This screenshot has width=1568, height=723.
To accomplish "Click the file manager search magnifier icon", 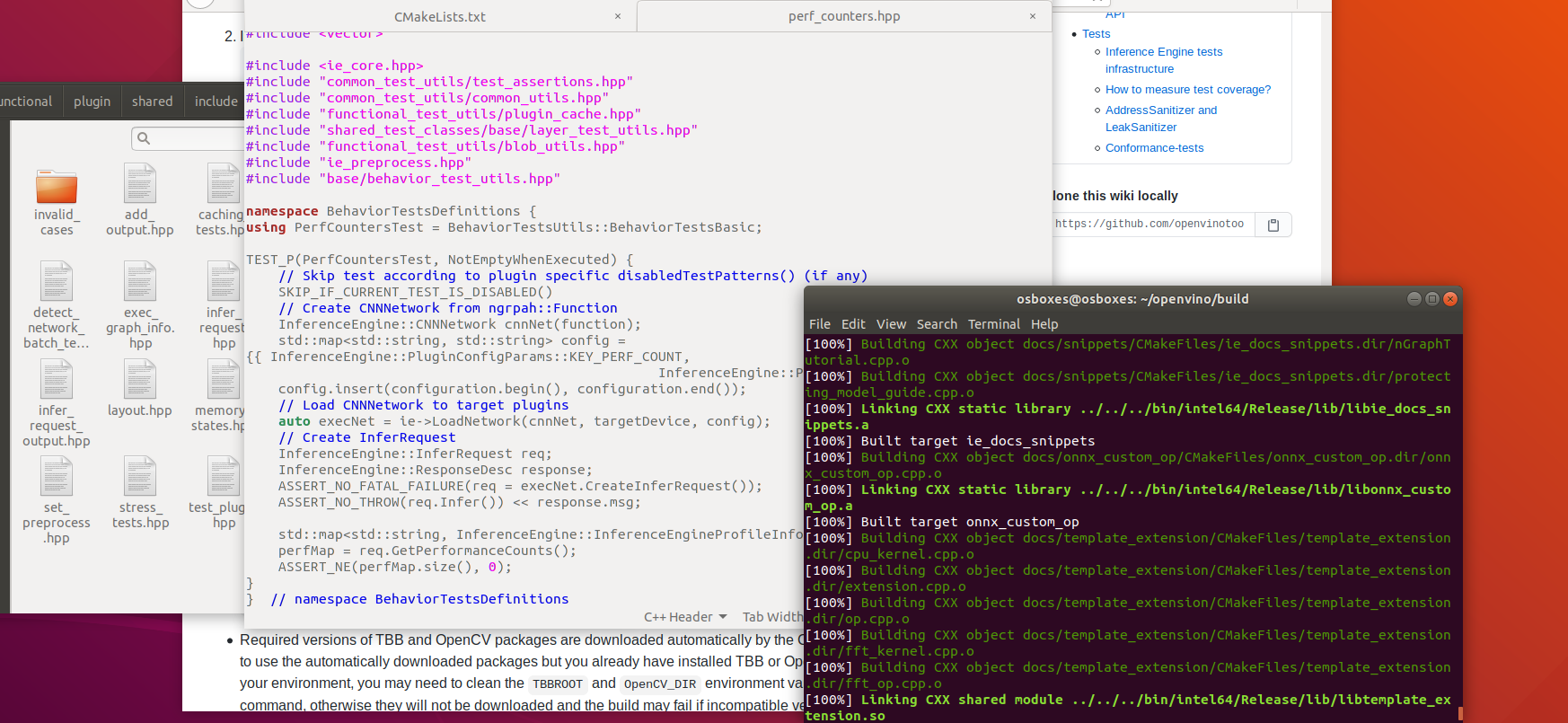I will [144, 138].
